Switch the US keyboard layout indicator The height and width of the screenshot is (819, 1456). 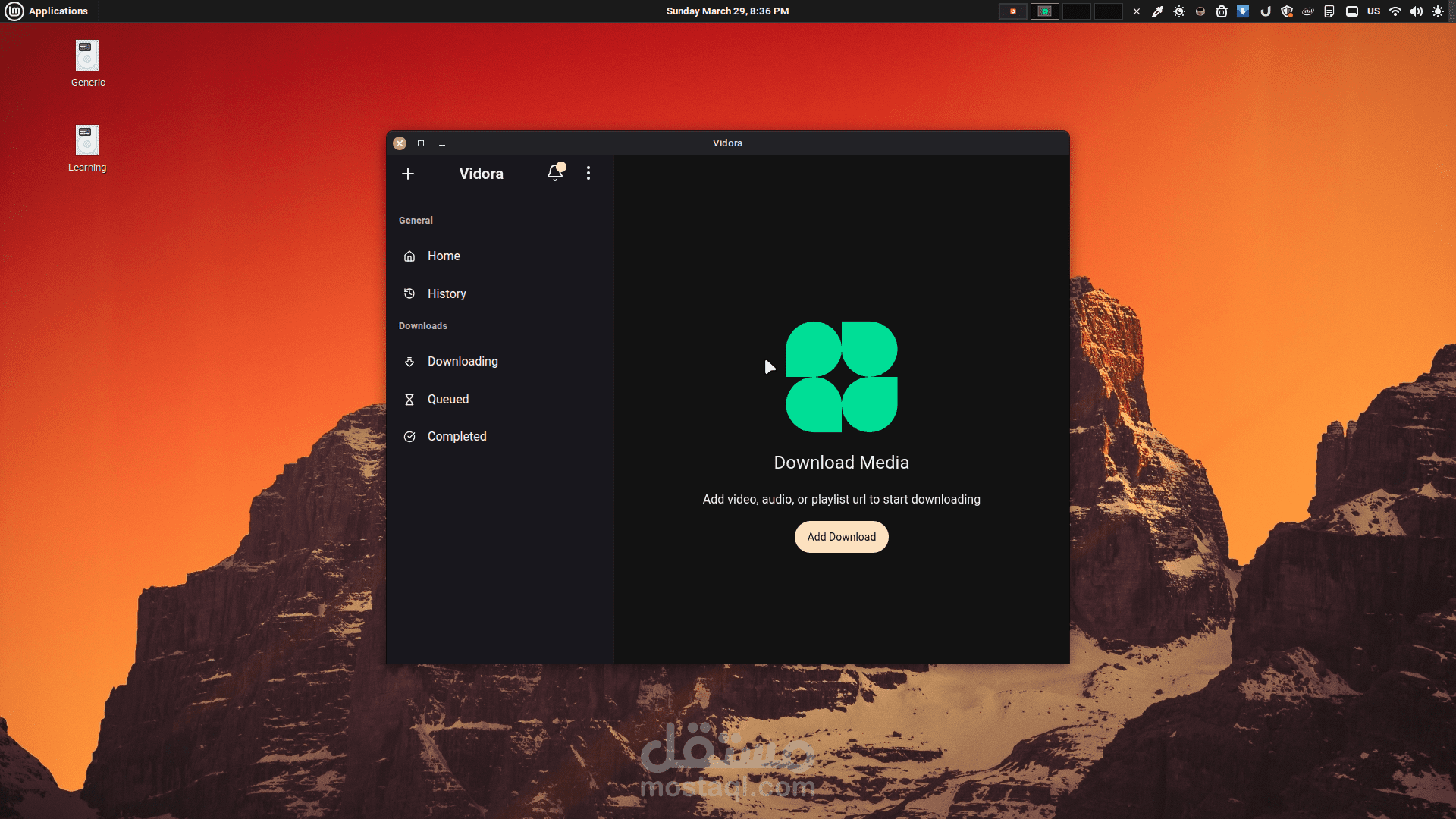[1373, 11]
